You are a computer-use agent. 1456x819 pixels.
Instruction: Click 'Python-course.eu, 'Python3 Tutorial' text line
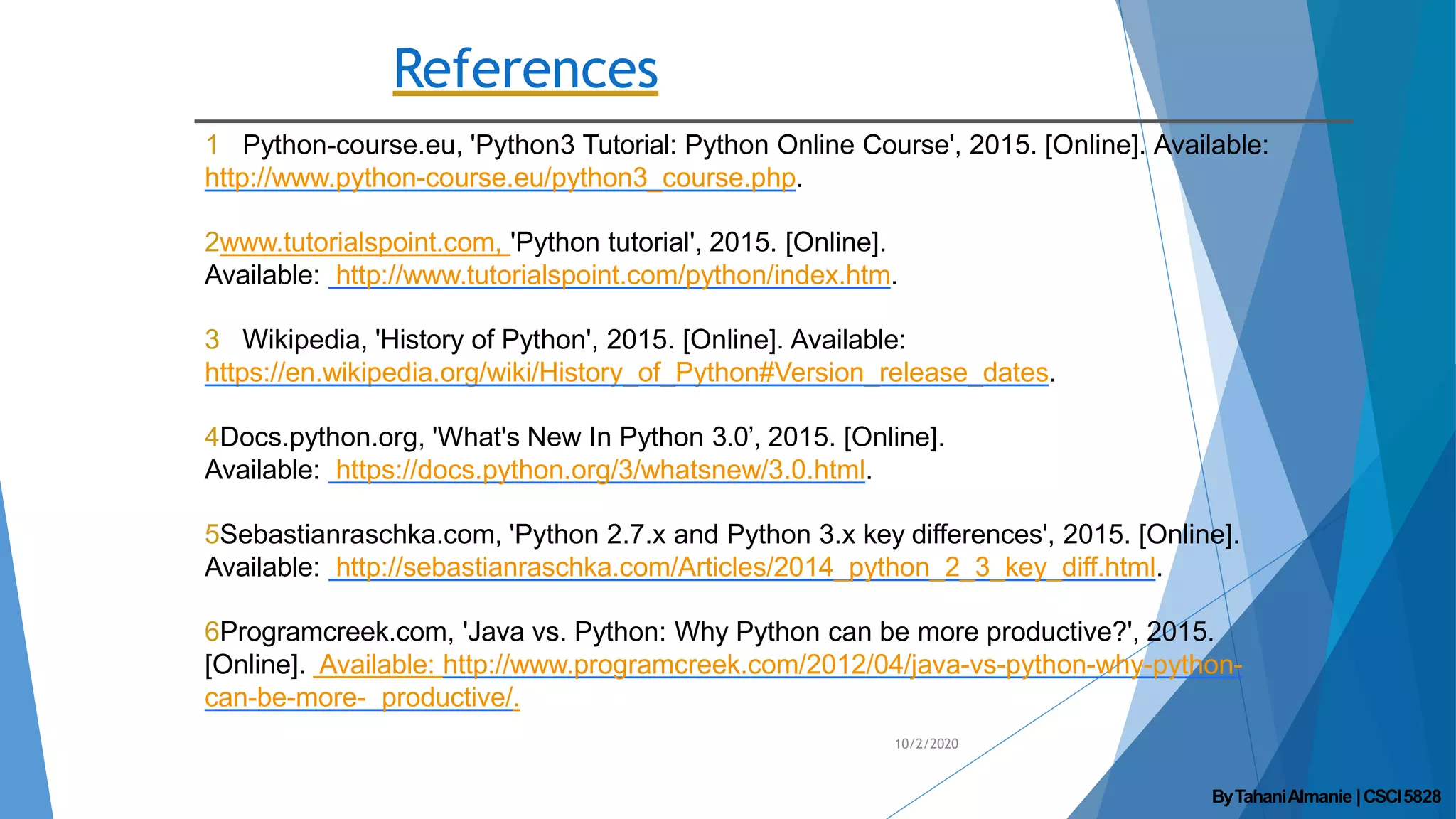coord(755,145)
